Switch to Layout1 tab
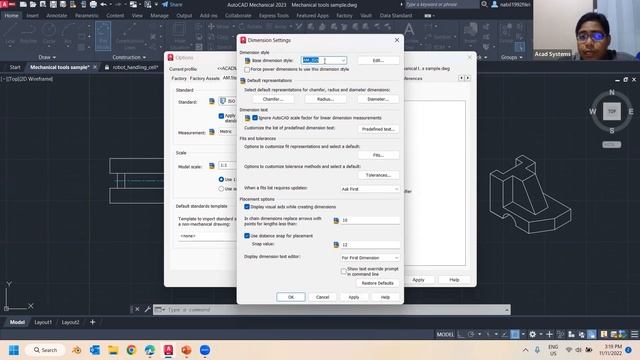Viewport: 640px width, 360px height. pyautogui.click(x=43, y=322)
